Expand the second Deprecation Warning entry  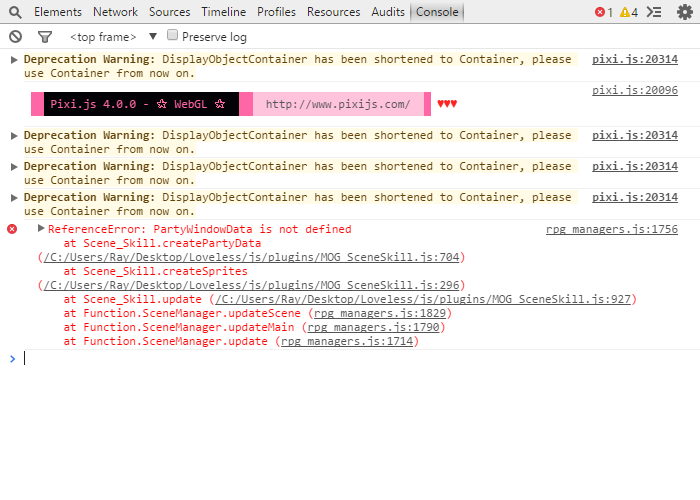[x=14, y=136]
